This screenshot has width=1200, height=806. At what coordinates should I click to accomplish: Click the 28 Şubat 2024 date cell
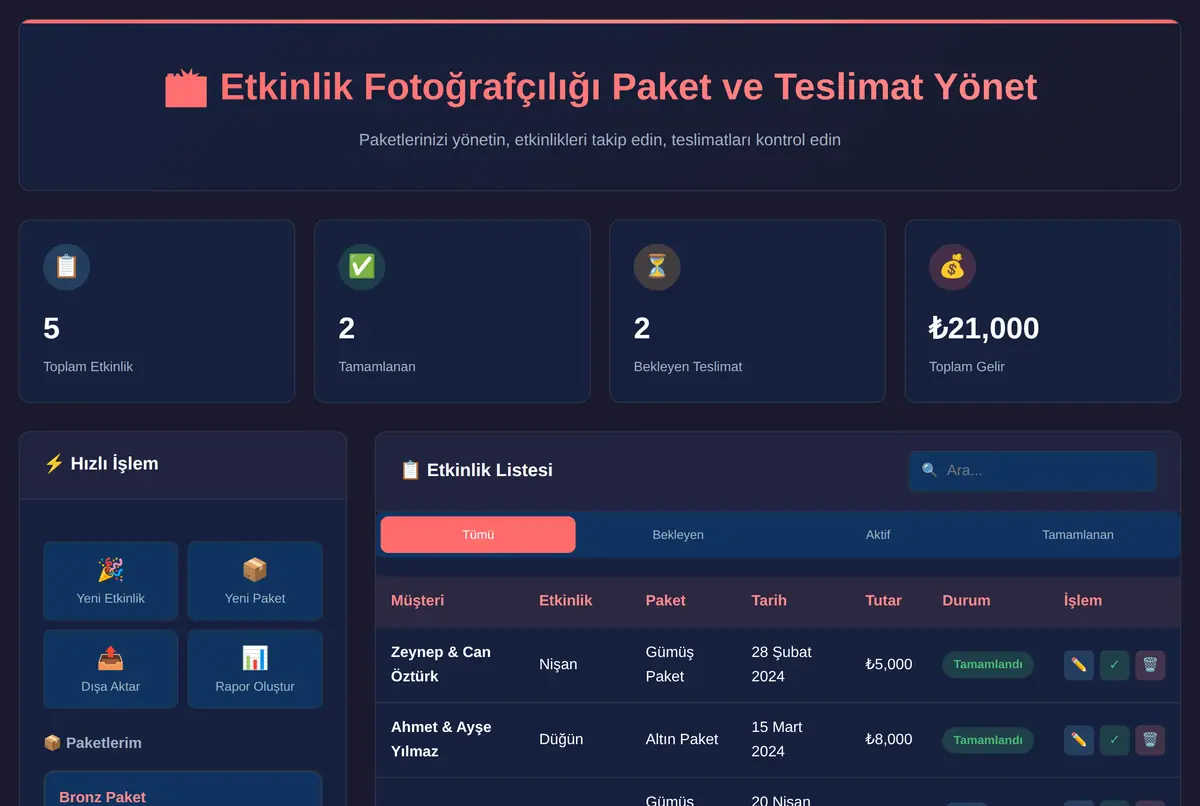click(781, 664)
